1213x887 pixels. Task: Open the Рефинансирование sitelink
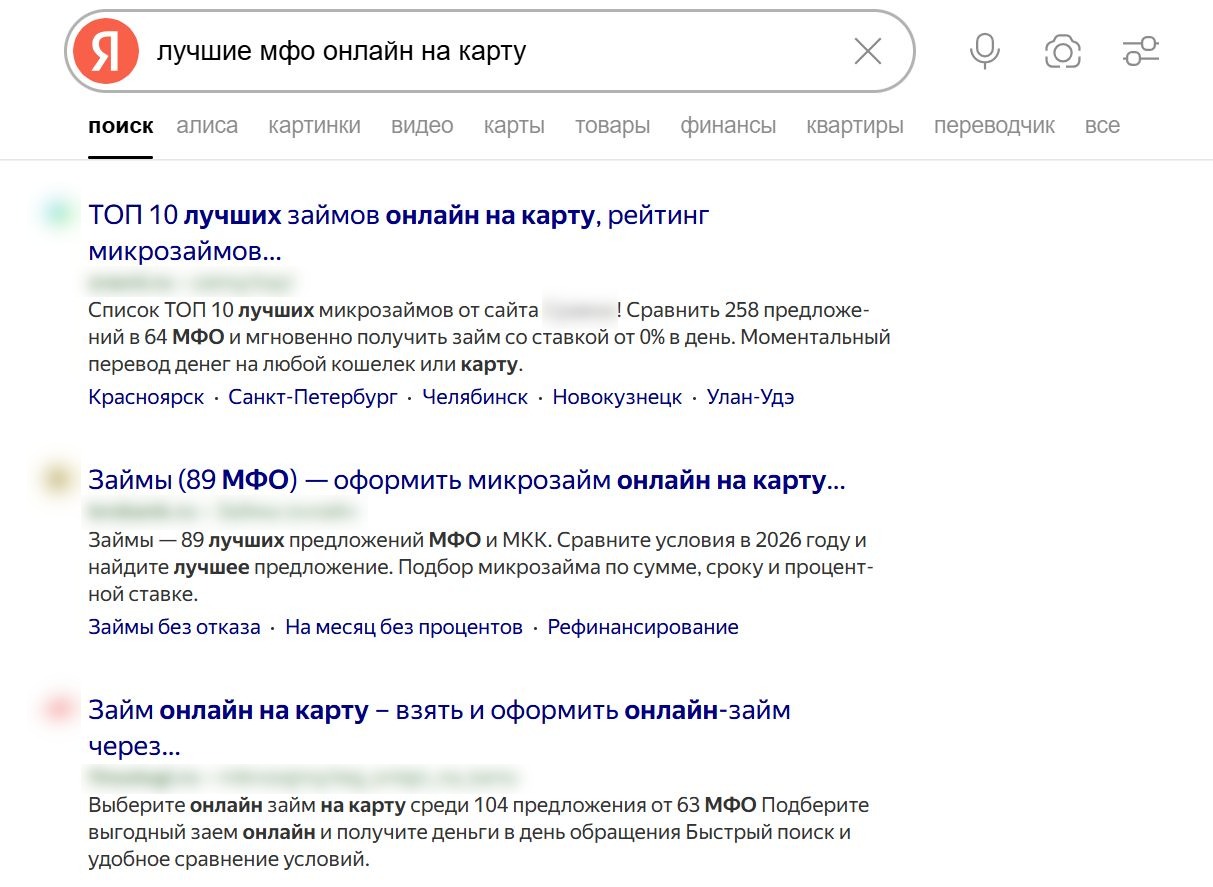point(643,627)
